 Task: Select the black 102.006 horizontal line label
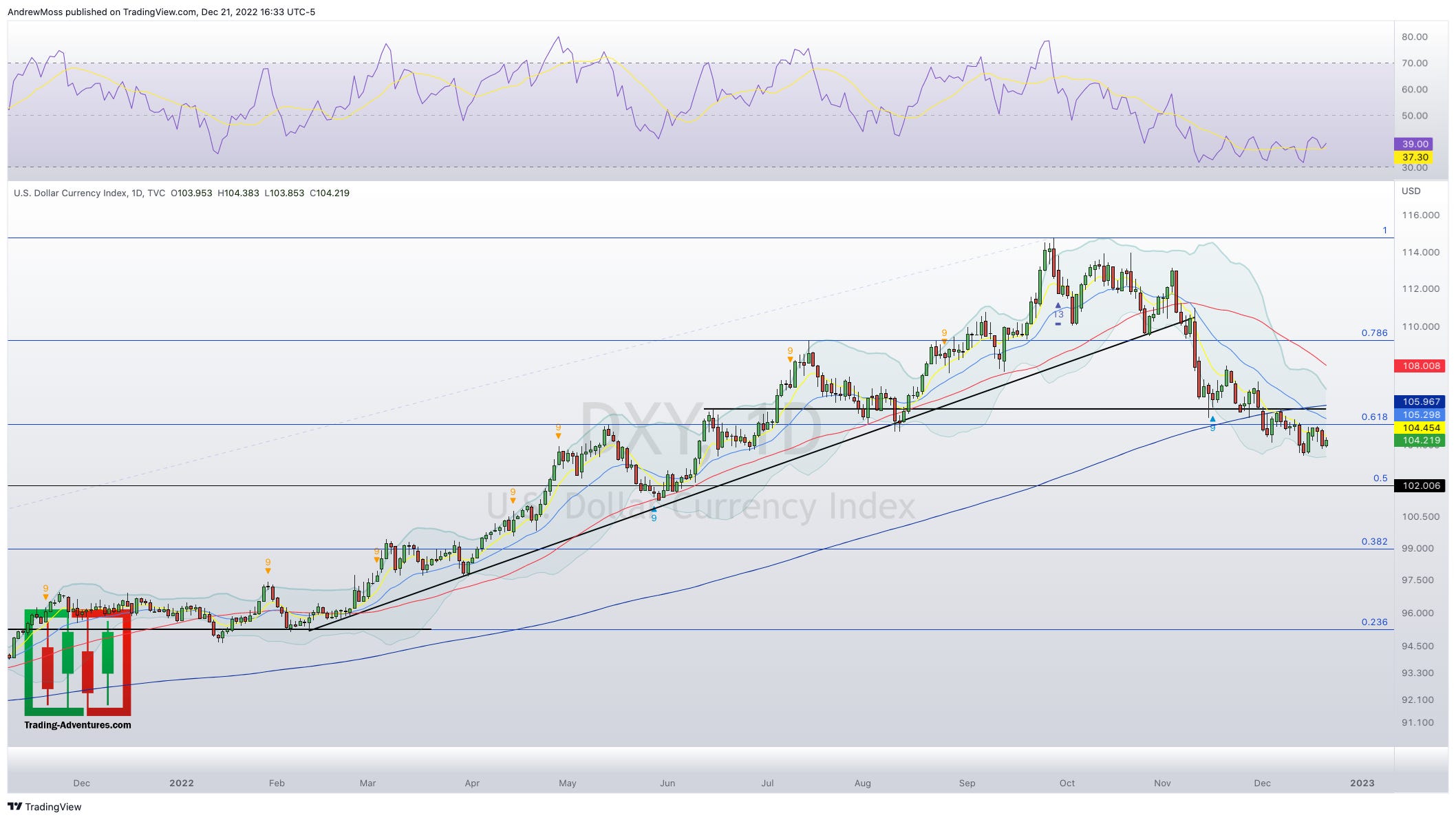(x=1421, y=485)
